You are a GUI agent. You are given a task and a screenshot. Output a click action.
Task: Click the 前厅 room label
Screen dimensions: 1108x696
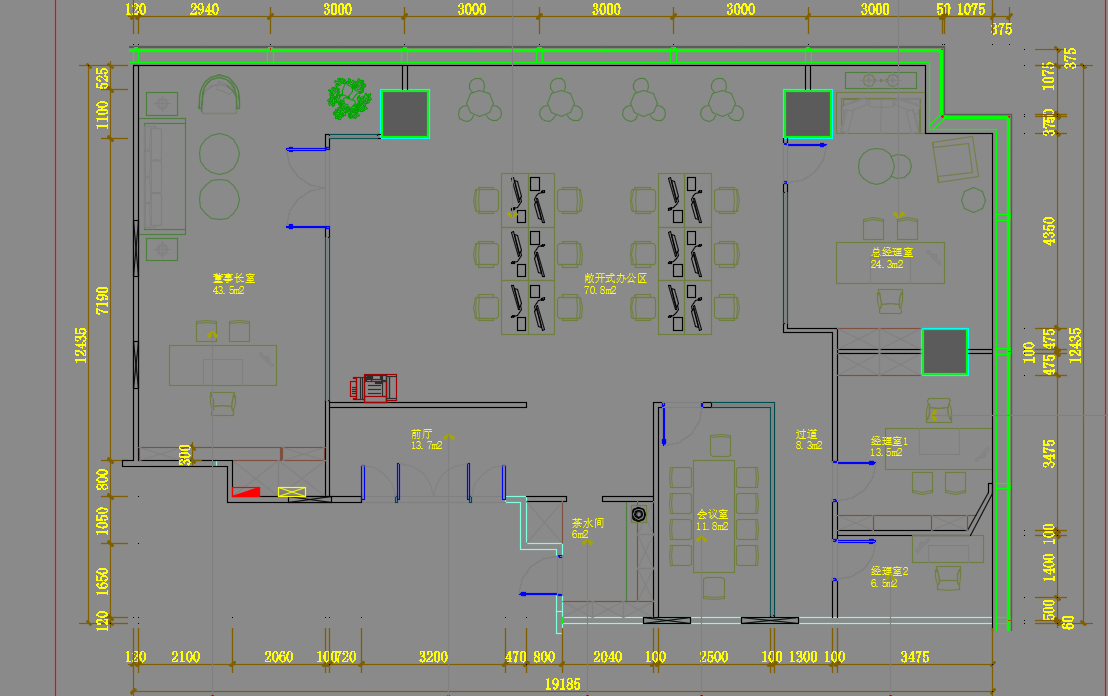click(x=421, y=435)
